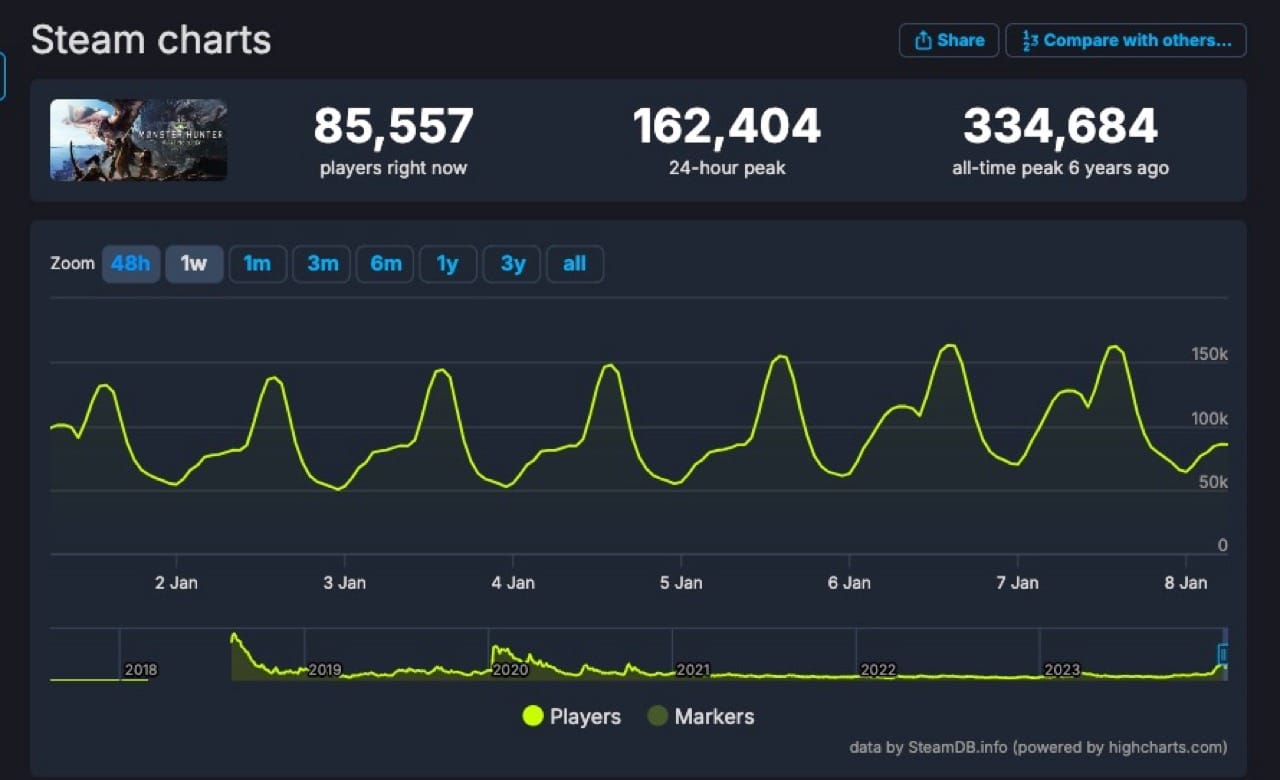Click 2021 in the navigator timeline
The width and height of the screenshot is (1280, 780).
693,670
